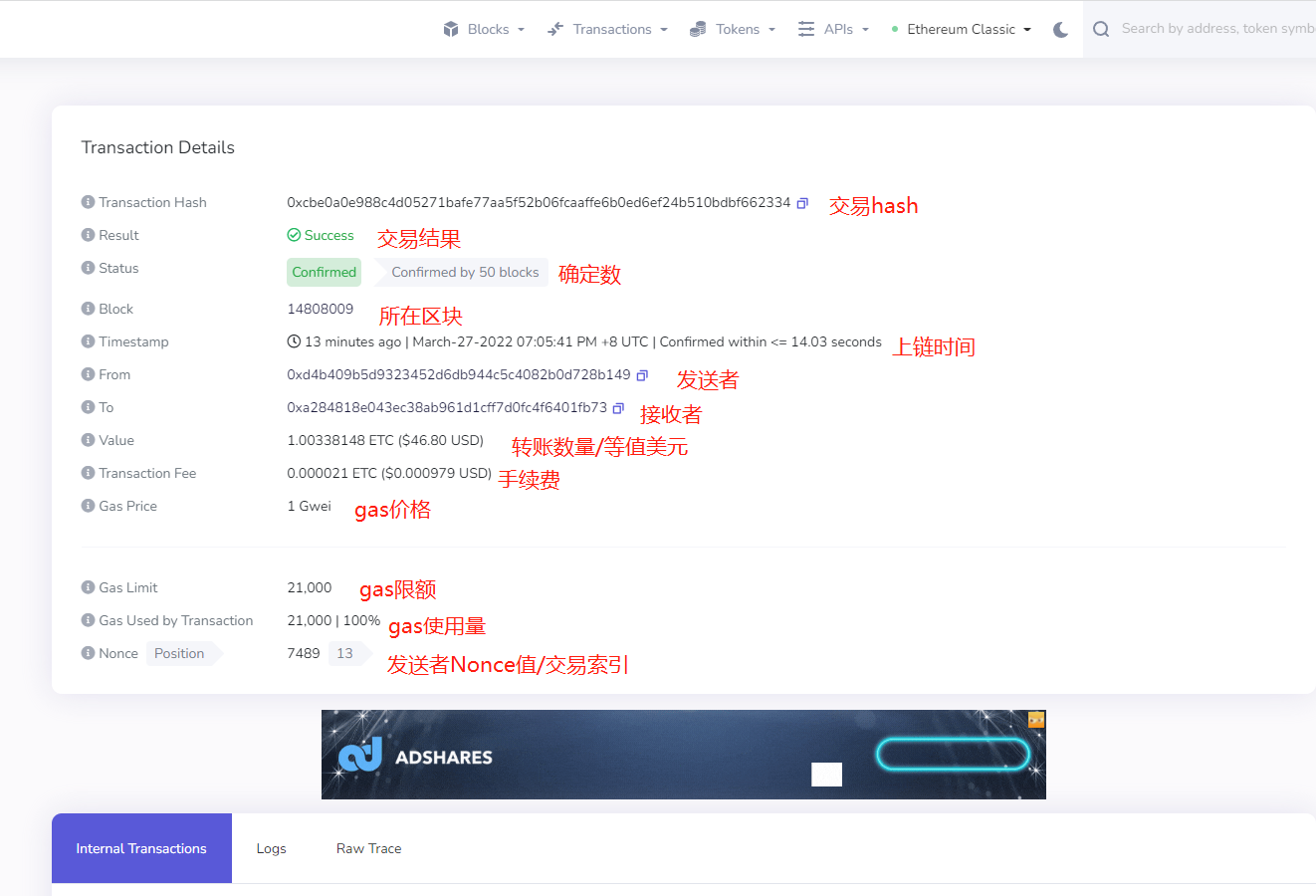Click the pill button in the Adshares banner
This screenshot has height=896, width=1316.
pos(953,755)
